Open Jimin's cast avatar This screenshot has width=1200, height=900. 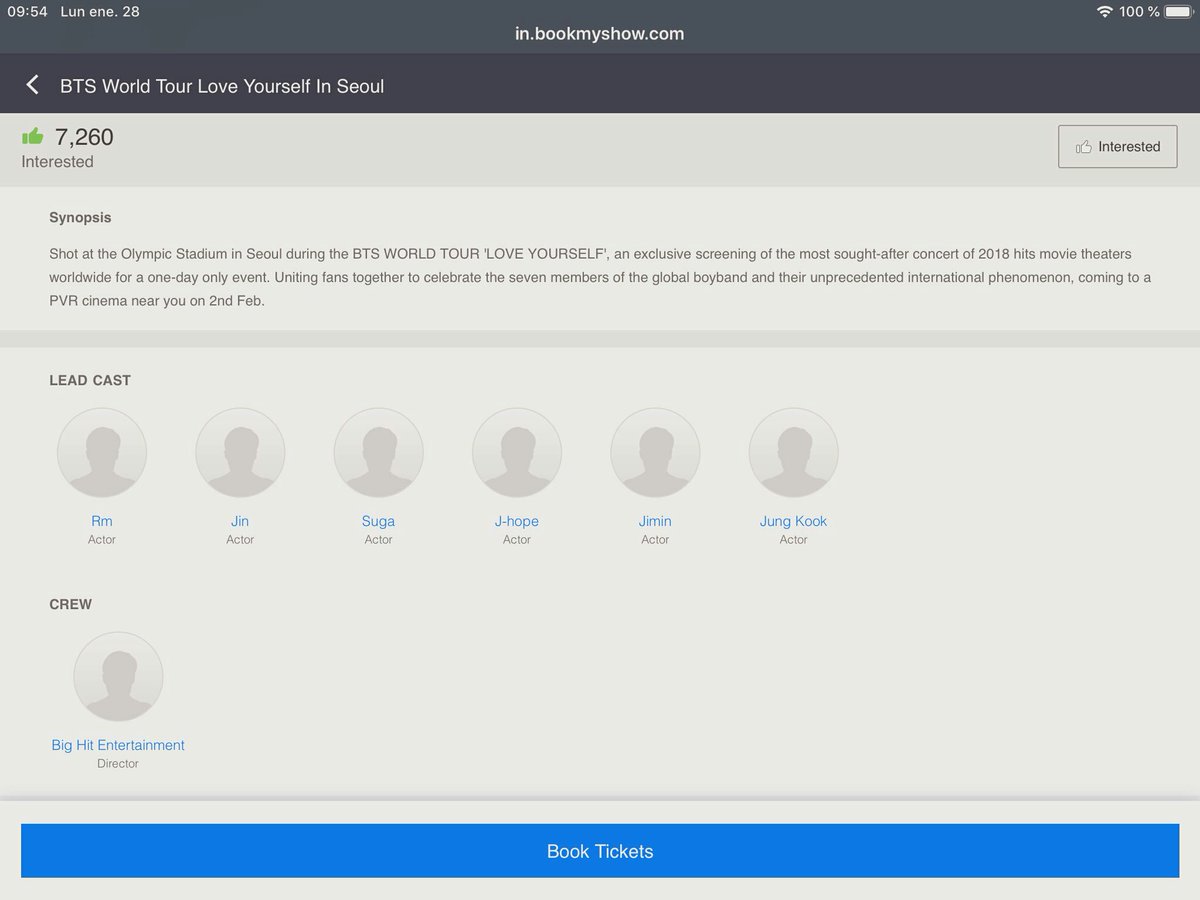click(x=655, y=453)
